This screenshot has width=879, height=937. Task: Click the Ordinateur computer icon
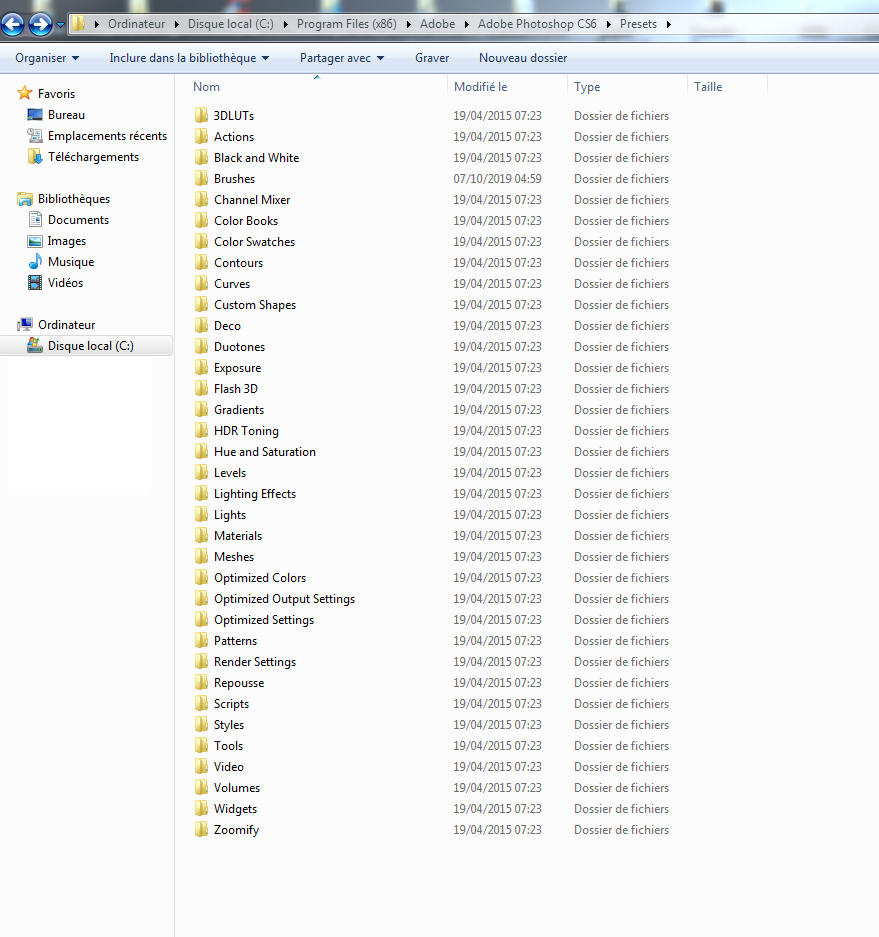click(x=25, y=324)
